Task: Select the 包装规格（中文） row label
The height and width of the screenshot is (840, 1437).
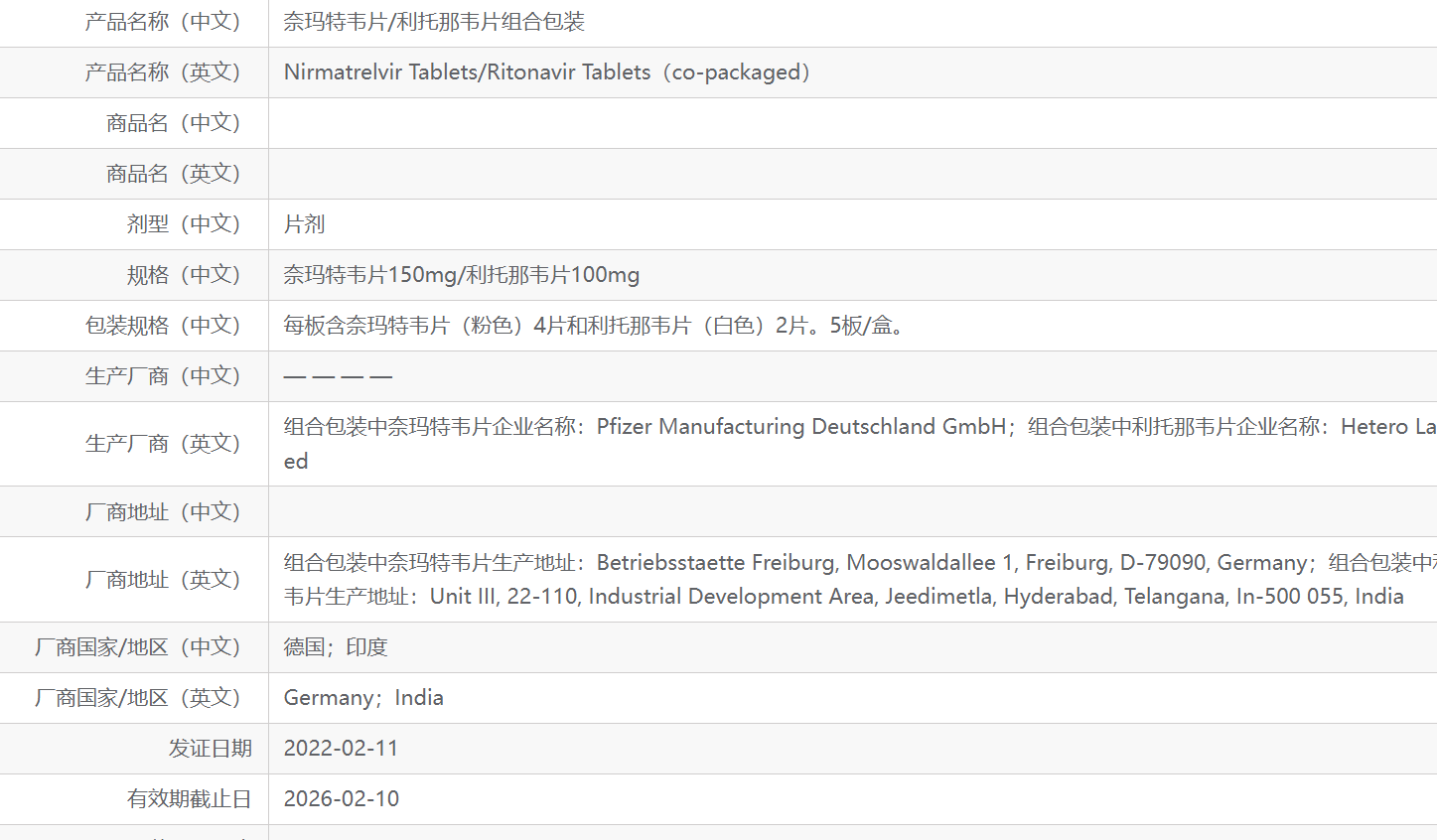Action: pyautogui.click(x=163, y=326)
